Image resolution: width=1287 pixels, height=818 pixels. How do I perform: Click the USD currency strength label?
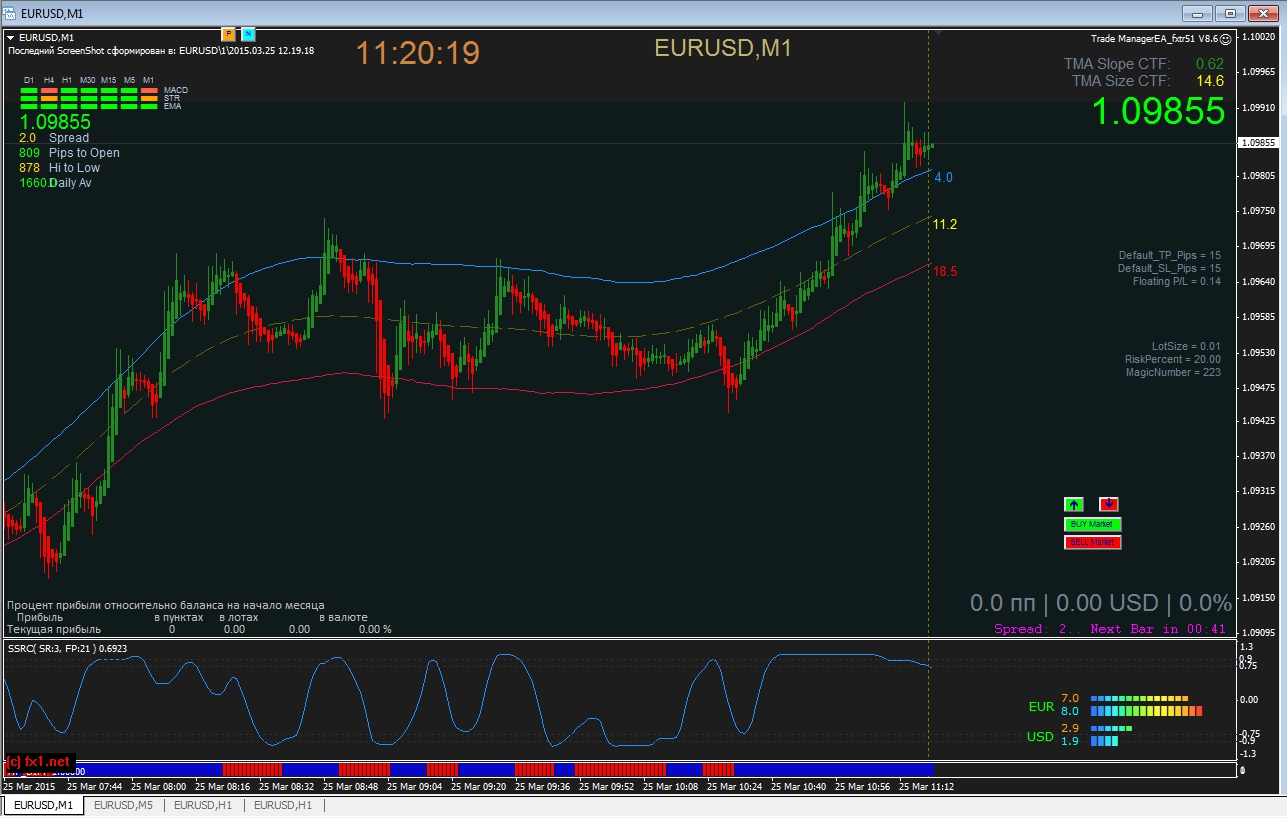pos(1041,737)
